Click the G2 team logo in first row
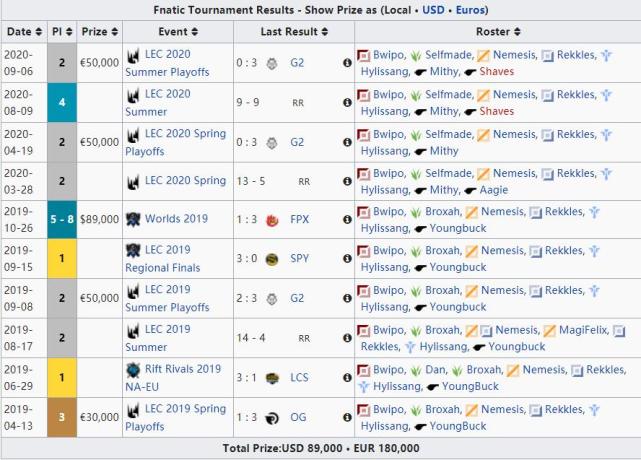Screen dimensions: 641x460 pyautogui.click(x=272, y=63)
